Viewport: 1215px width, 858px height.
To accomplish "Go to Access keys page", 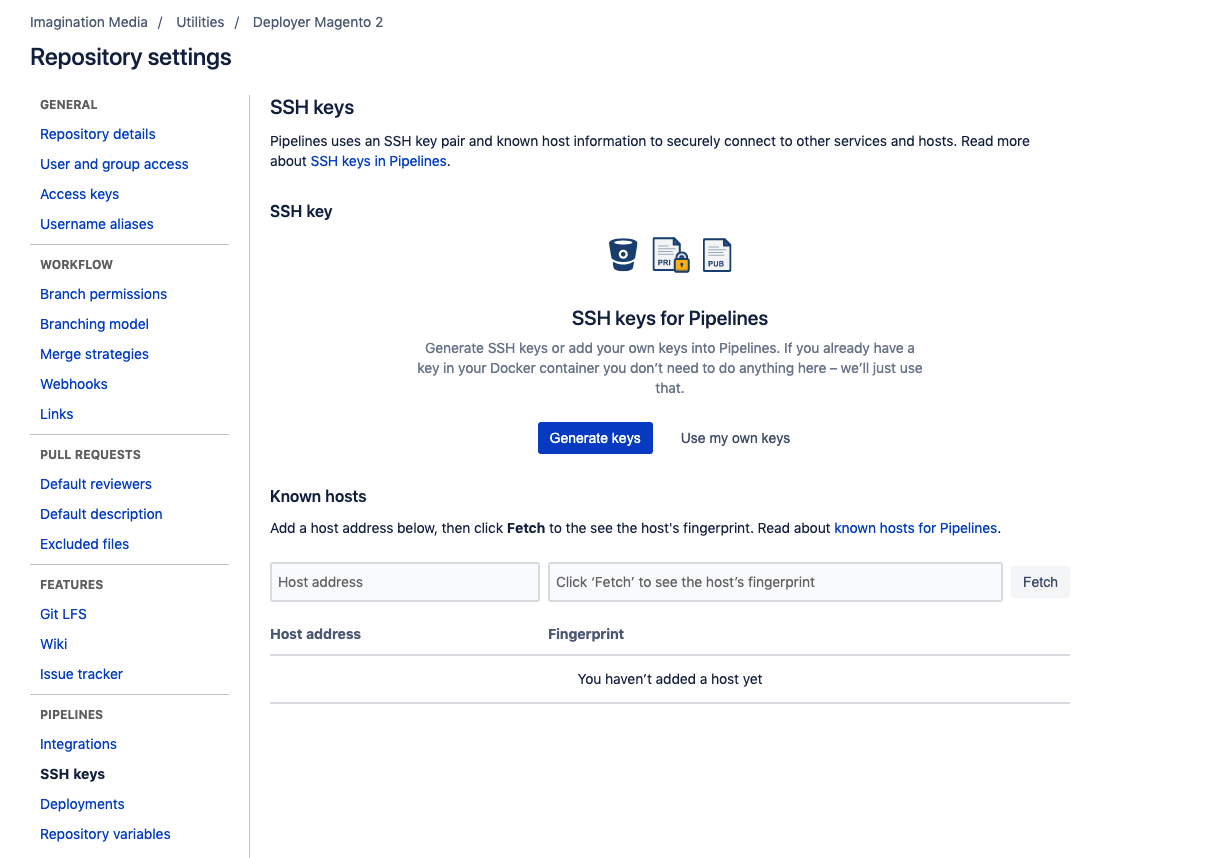I will pos(79,194).
